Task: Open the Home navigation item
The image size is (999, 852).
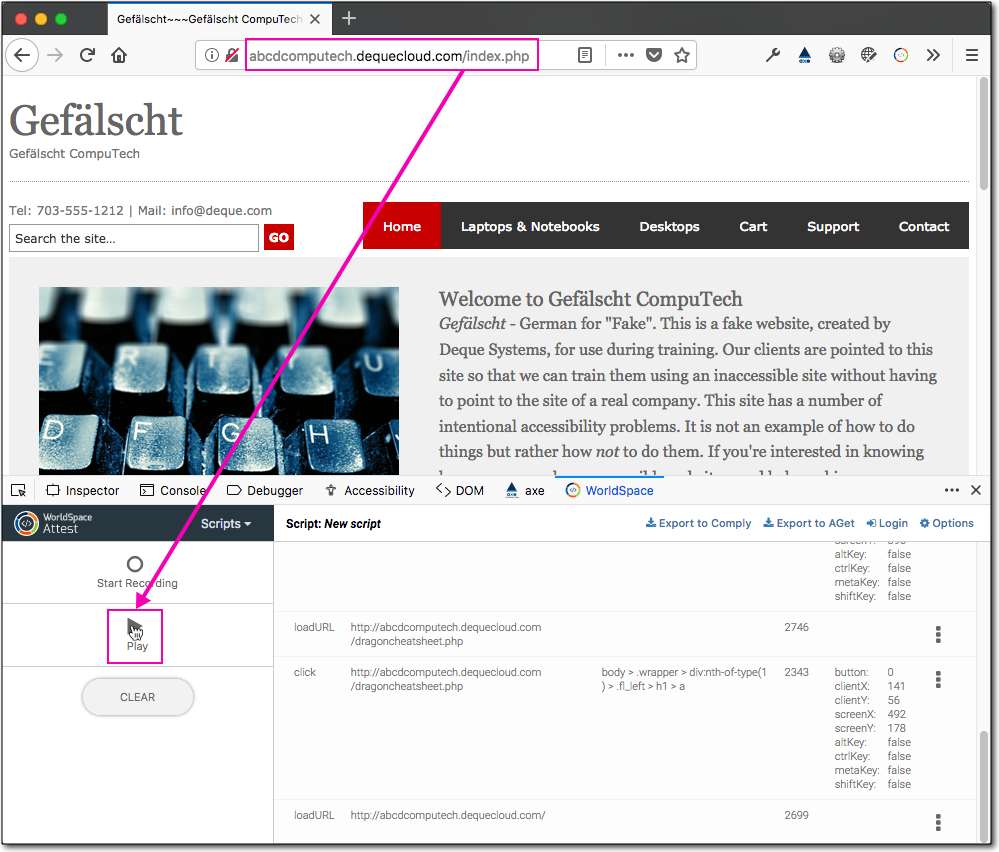Action: (402, 226)
